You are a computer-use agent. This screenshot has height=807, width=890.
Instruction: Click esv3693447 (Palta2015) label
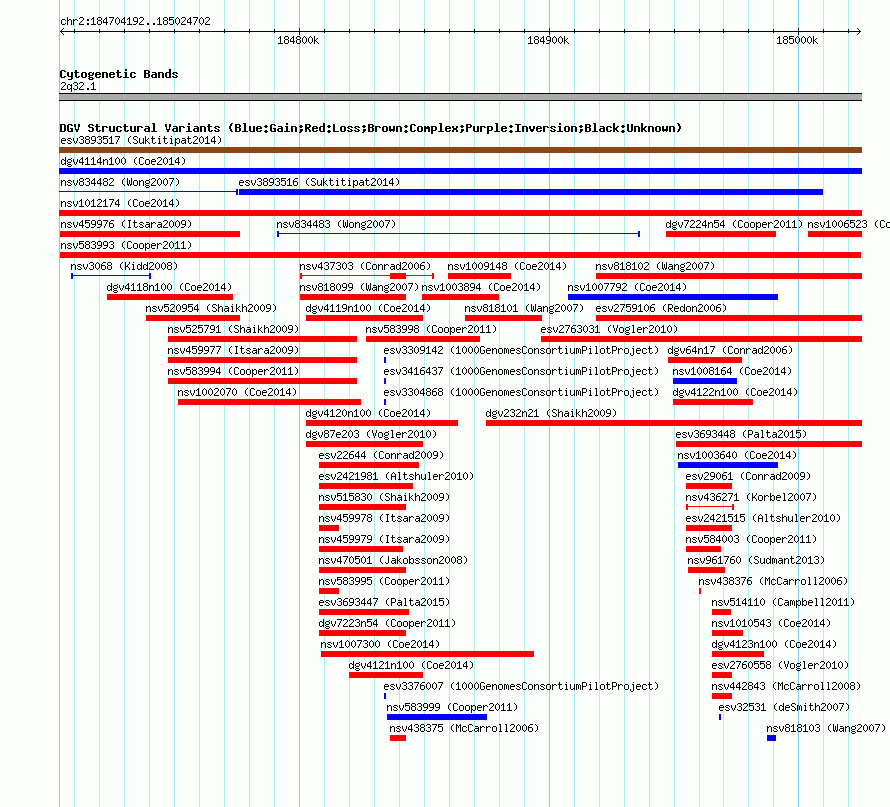pyautogui.click(x=384, y=602)
